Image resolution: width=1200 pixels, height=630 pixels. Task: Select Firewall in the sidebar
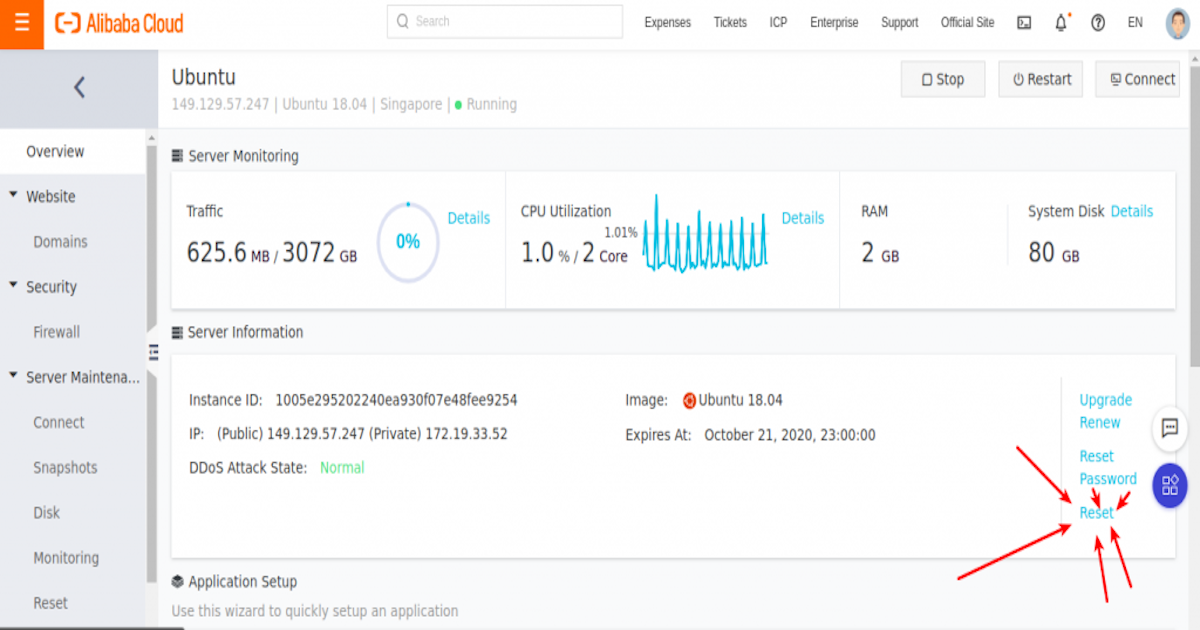56,332
